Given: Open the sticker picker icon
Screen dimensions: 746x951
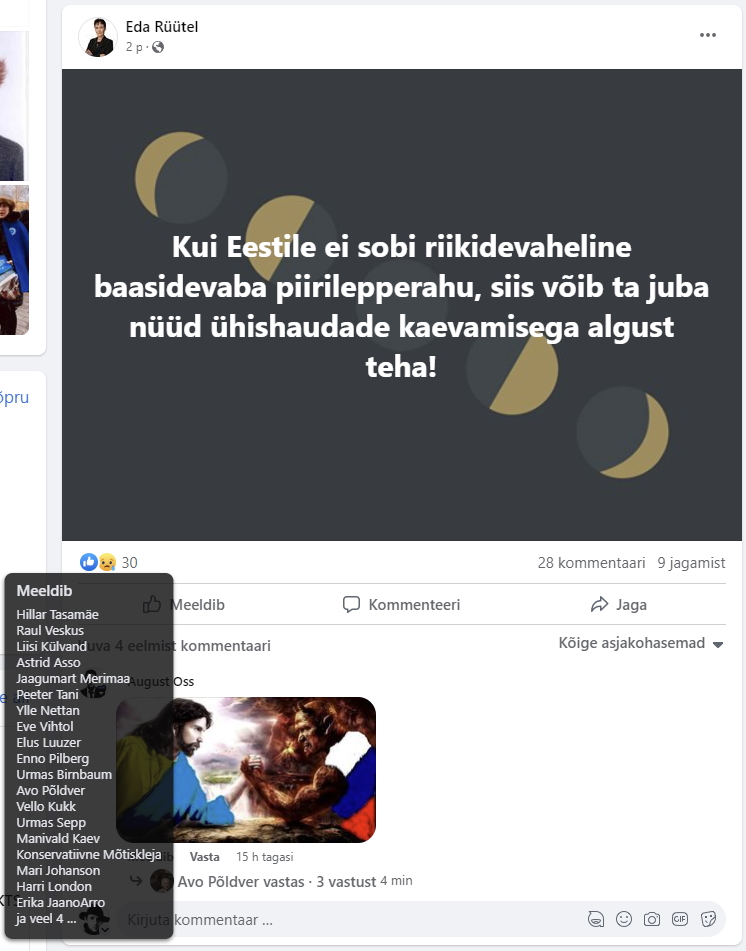Looking at the screenshot, I should click(x=708, y=919).
